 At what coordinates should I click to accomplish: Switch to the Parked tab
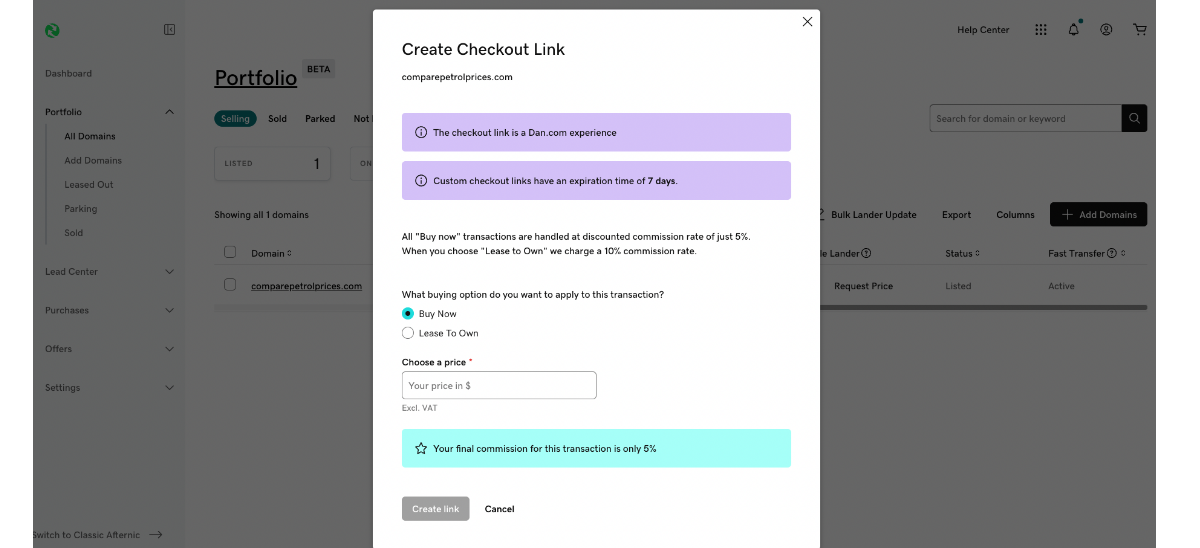click(x=320, y=118)
